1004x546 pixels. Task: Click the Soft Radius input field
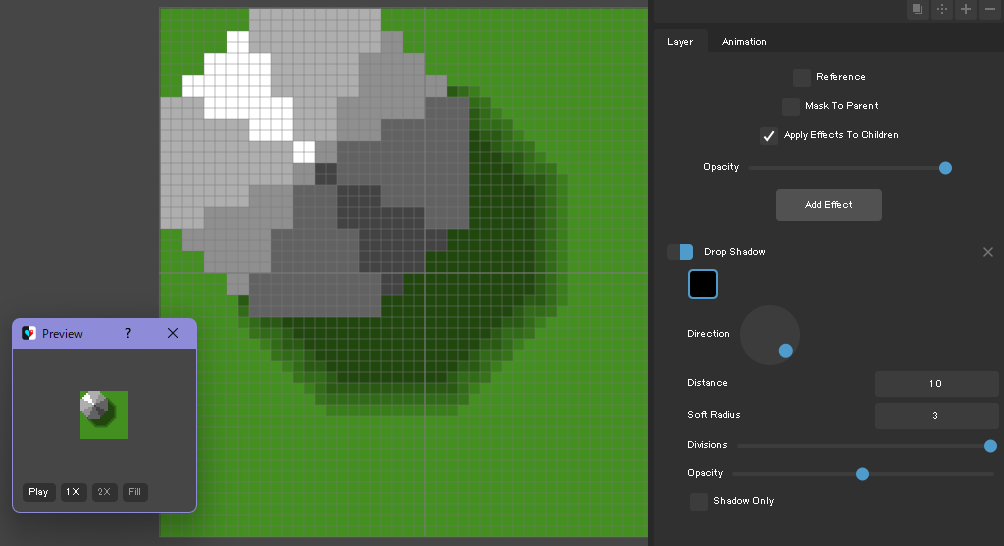click(936, 415)
